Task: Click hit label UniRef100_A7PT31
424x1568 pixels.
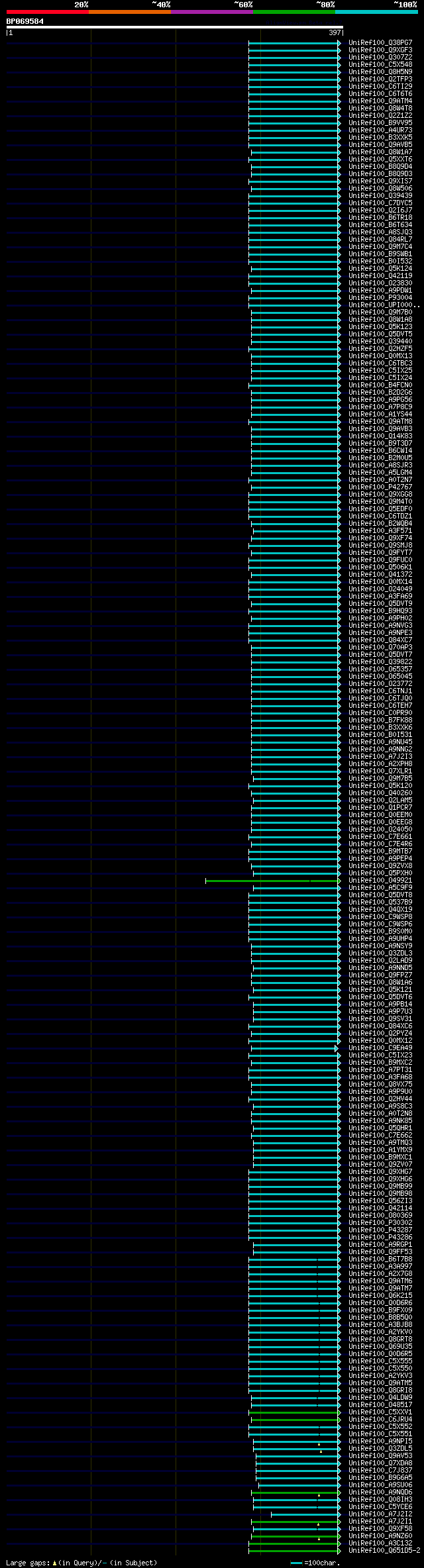Action: 380,1069
